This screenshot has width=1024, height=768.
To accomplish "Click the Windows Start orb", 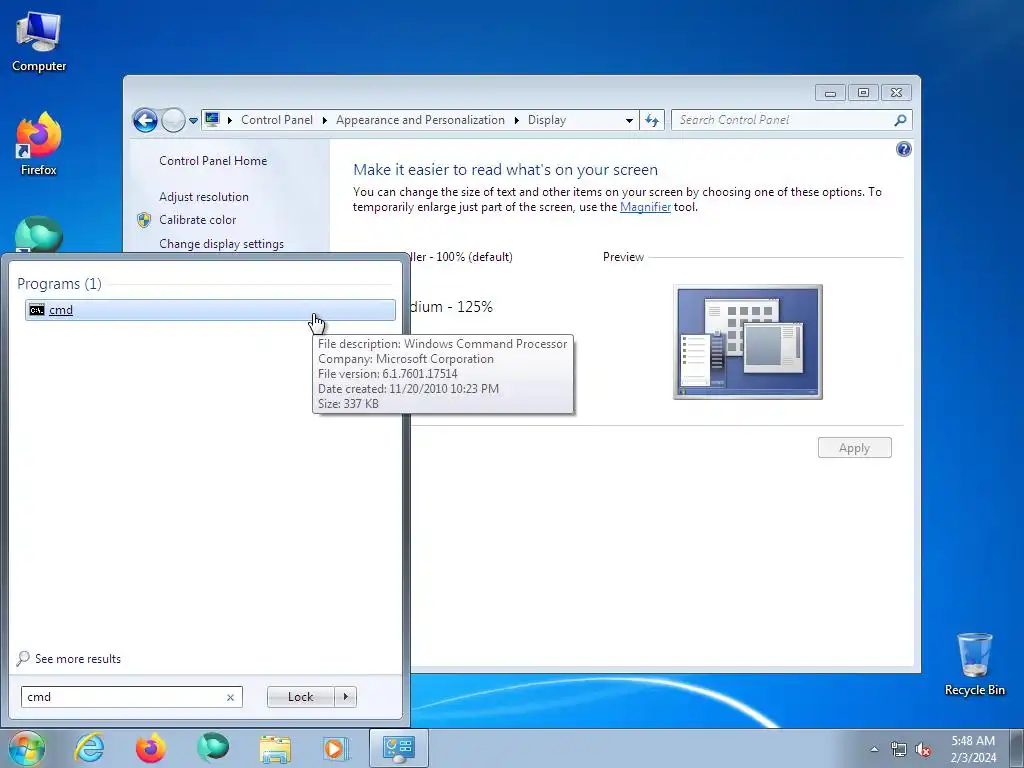I will pos(26,748).
